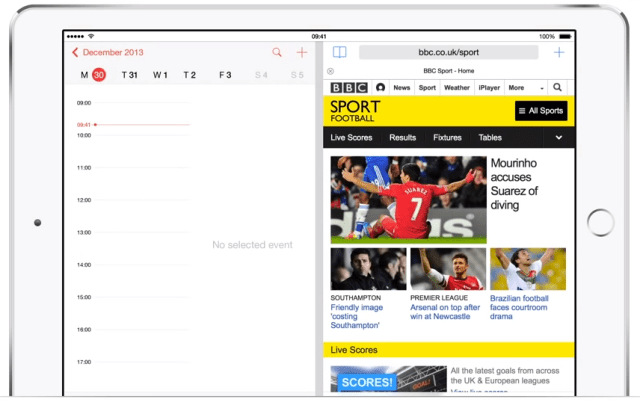
Task: Select F 3 in the week strip
Action: pyautogui.click(x=225, y=75)
